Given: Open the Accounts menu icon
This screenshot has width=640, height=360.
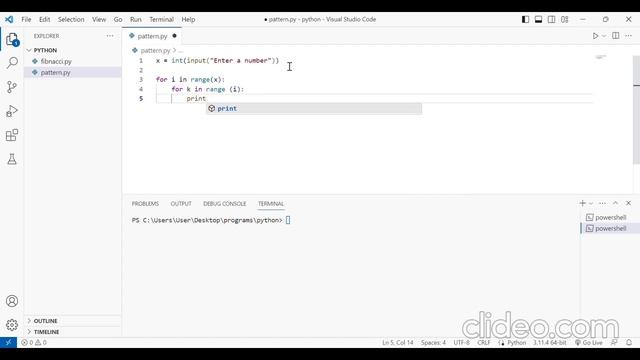Looking at the screenshot, I should (x=12, y=301).
